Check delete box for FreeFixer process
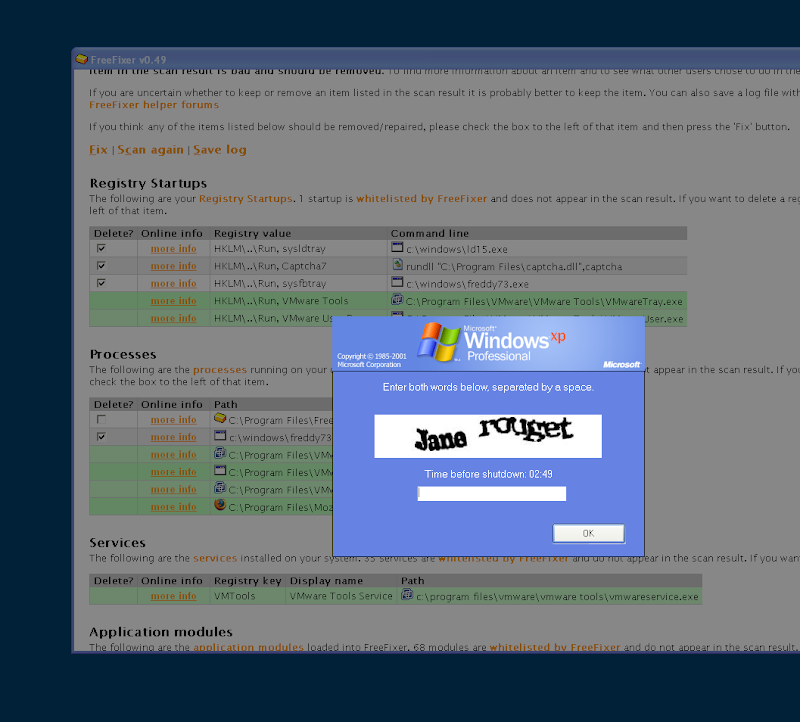This screenshot has height=722, width=800. pos(102,419)
